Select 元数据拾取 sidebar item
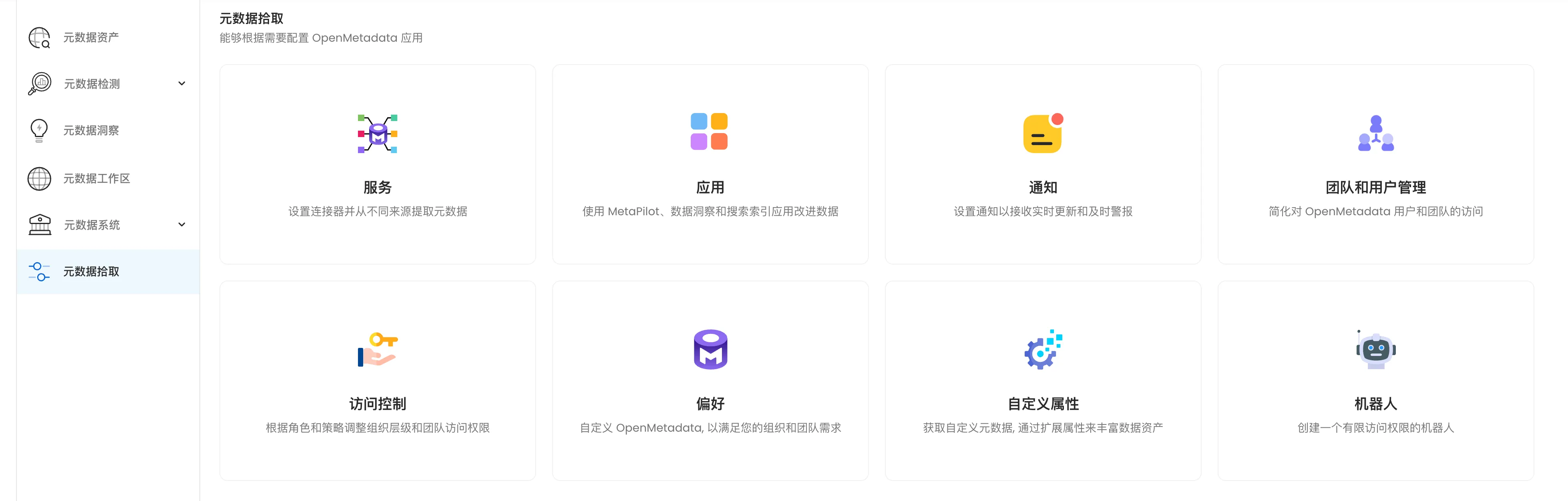1568x501 pixels. pyautogui.click(x=91, y=272)
